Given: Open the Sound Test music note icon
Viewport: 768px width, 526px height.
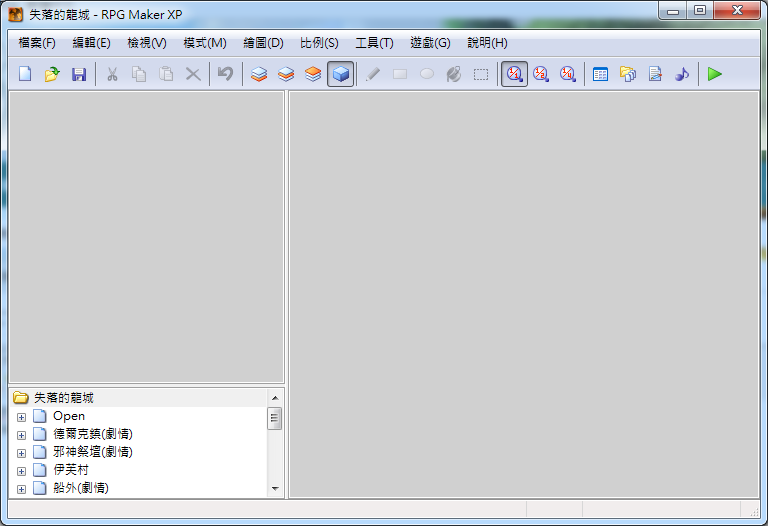Looking at the screenshot, I should (682, 74).
